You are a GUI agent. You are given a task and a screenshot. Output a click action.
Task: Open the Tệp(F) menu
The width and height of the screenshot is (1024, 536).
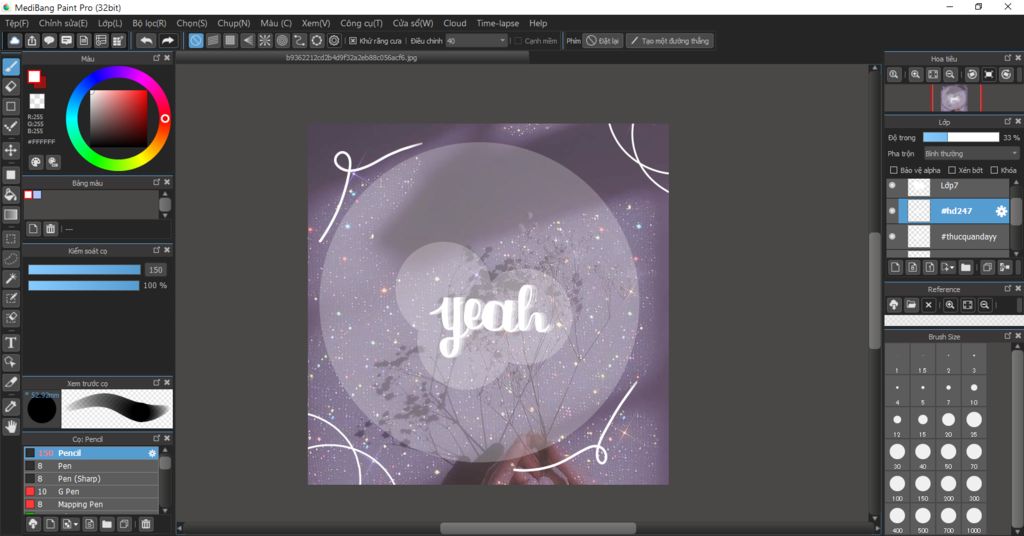pyautogui.click(x=17, y=23)
